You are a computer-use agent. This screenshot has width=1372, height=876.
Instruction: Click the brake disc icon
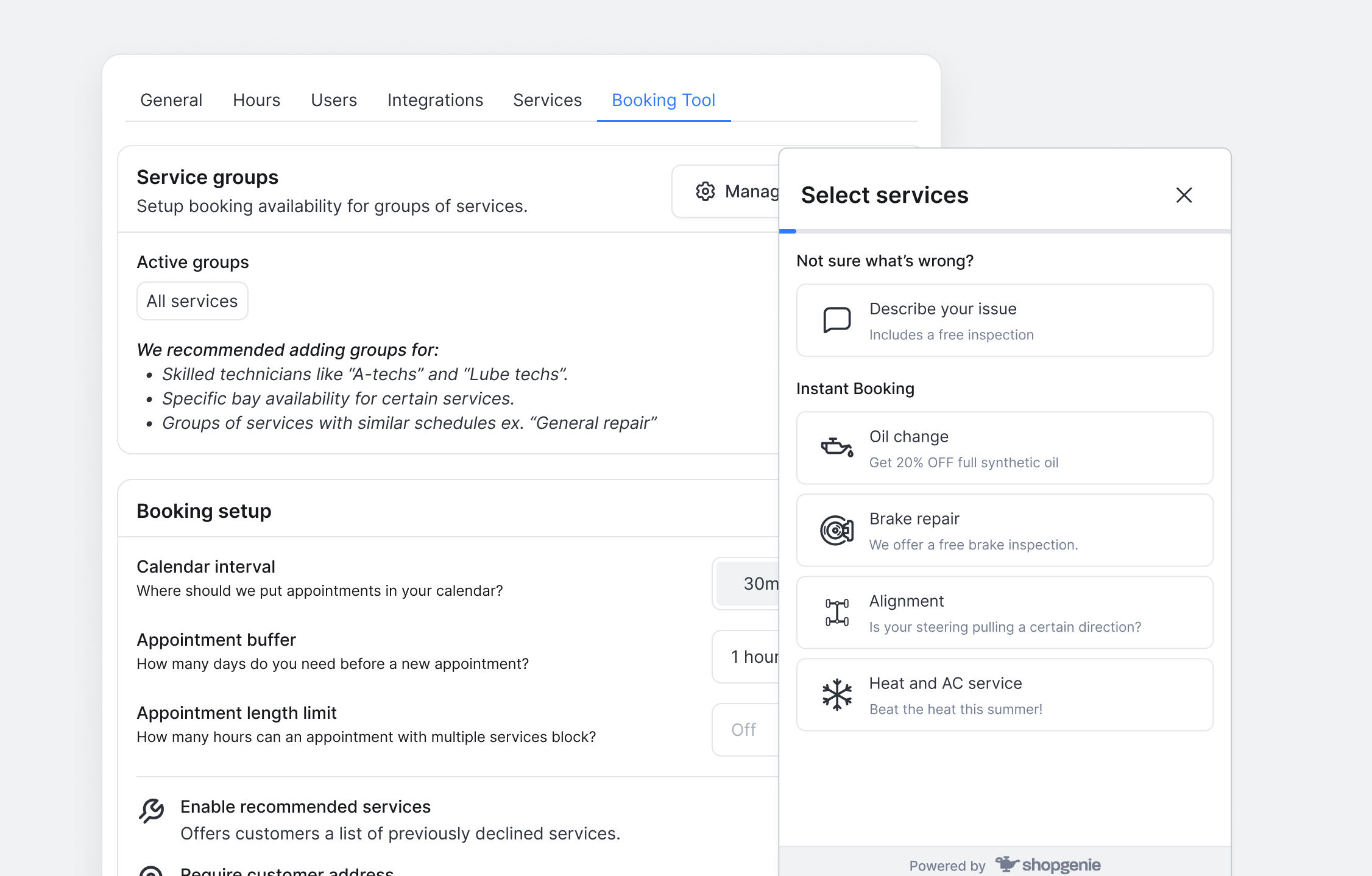[837, 531]
